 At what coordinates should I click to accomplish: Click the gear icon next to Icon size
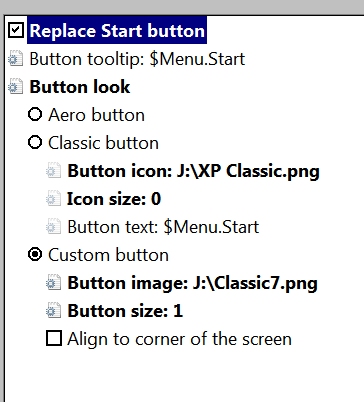[54, 199]
